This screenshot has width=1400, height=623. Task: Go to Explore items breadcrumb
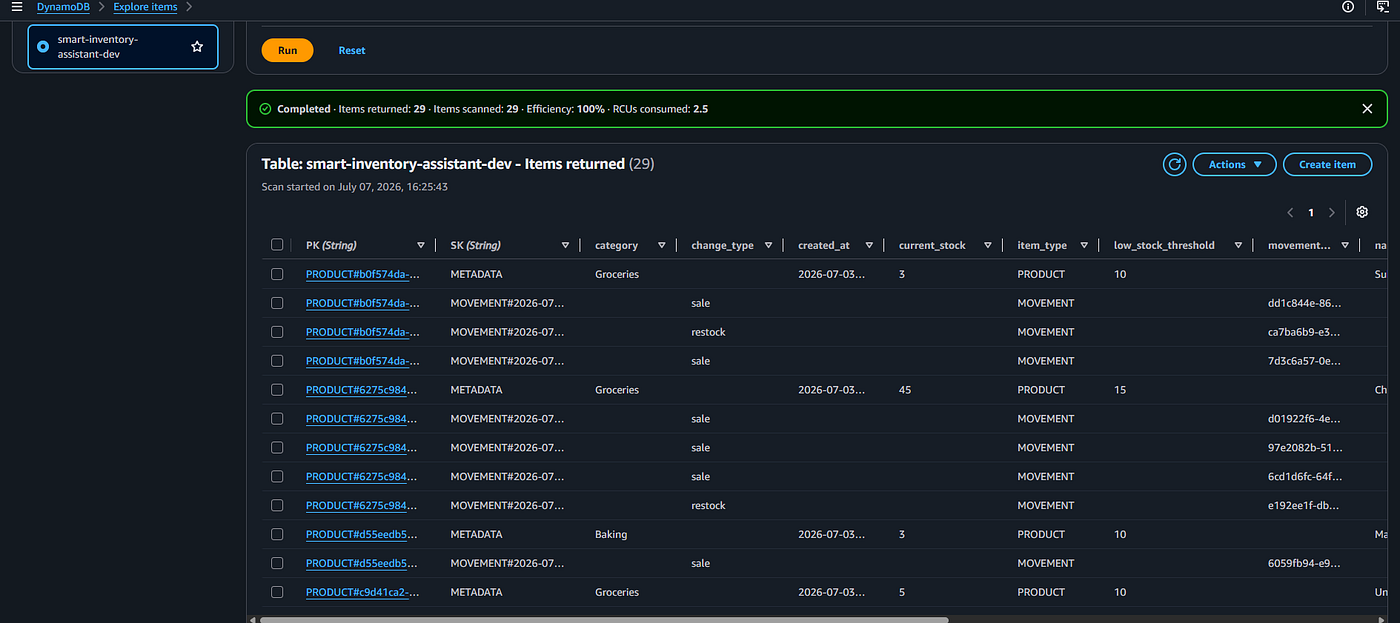tap(145, 7)
